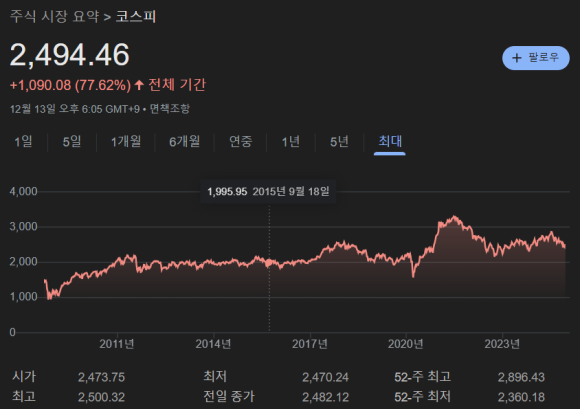Image resolution: width=580 pixels, height=409 pixels.
Task: Click the 전일 종가 label
Action: click(x=229, y=397)
